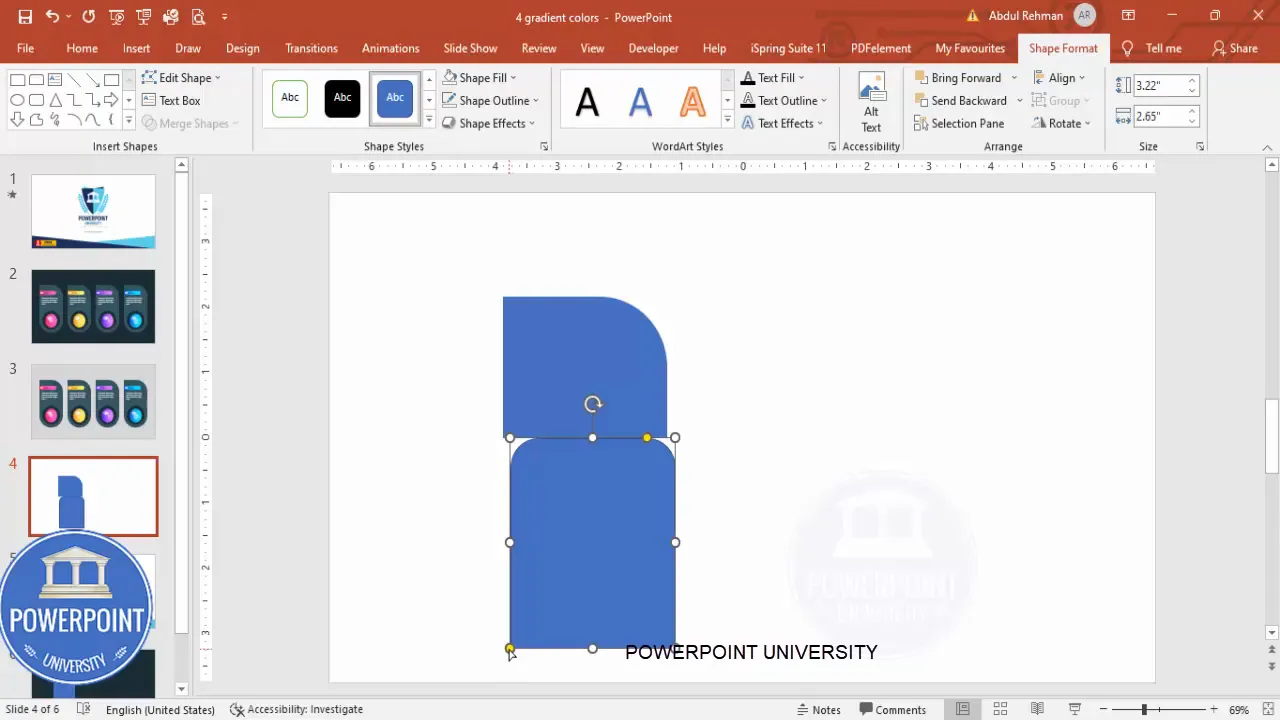Click the Abdul Rehman account name

[x=1026, y=16]
